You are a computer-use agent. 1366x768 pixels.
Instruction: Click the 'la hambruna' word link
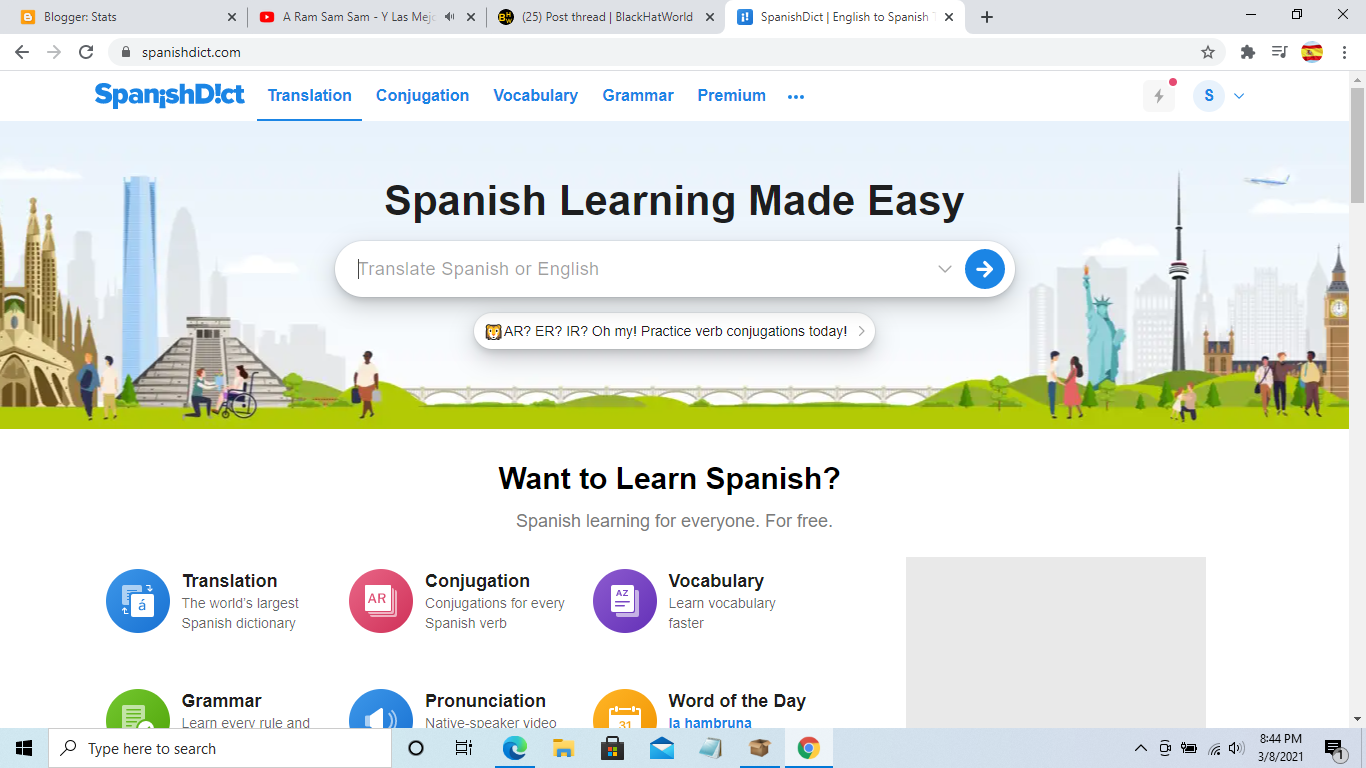click(x=710, y=722)
